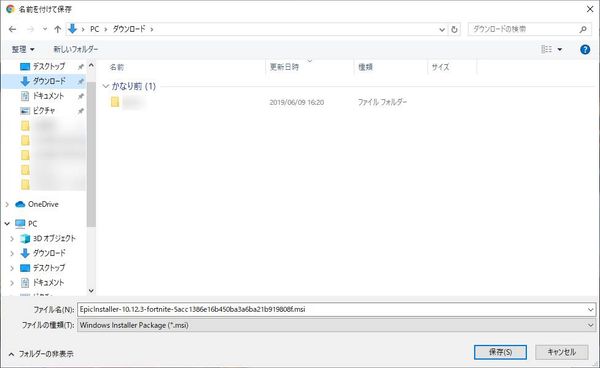
Task: Create a 新しいフォルダー
Action: (x=76, y=49)
